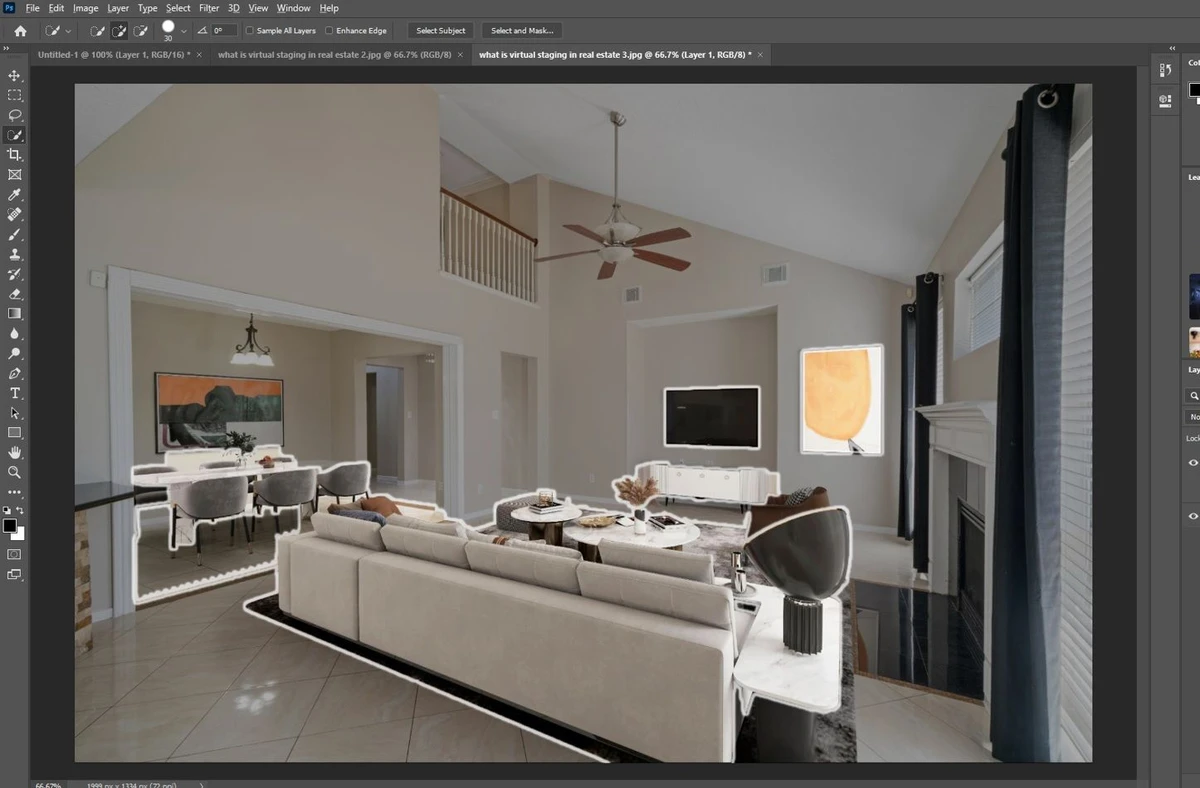Select the Horizontal Type tool
The width and height of the screenshot is (1200, 788).
coord(14,393)
